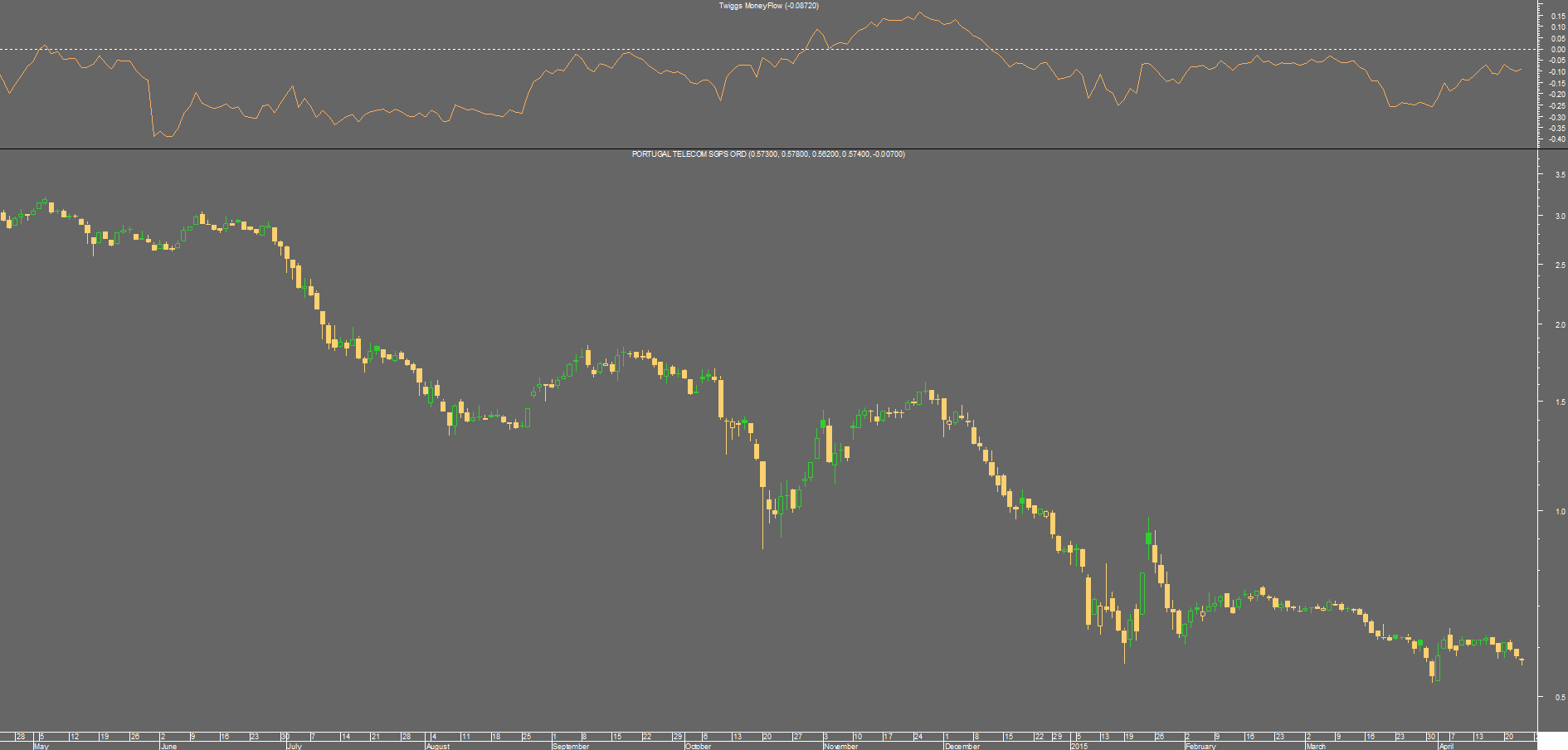Viewport: 1568px width, 750px height.
Task: Click date label 3 above November
Action: tap(826, 737)
